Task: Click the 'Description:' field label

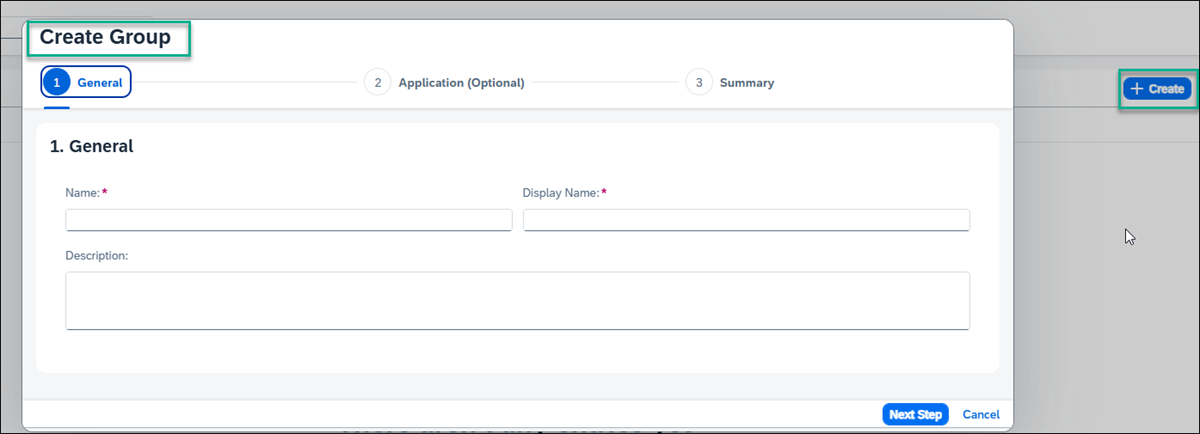Action: (97, 256)
